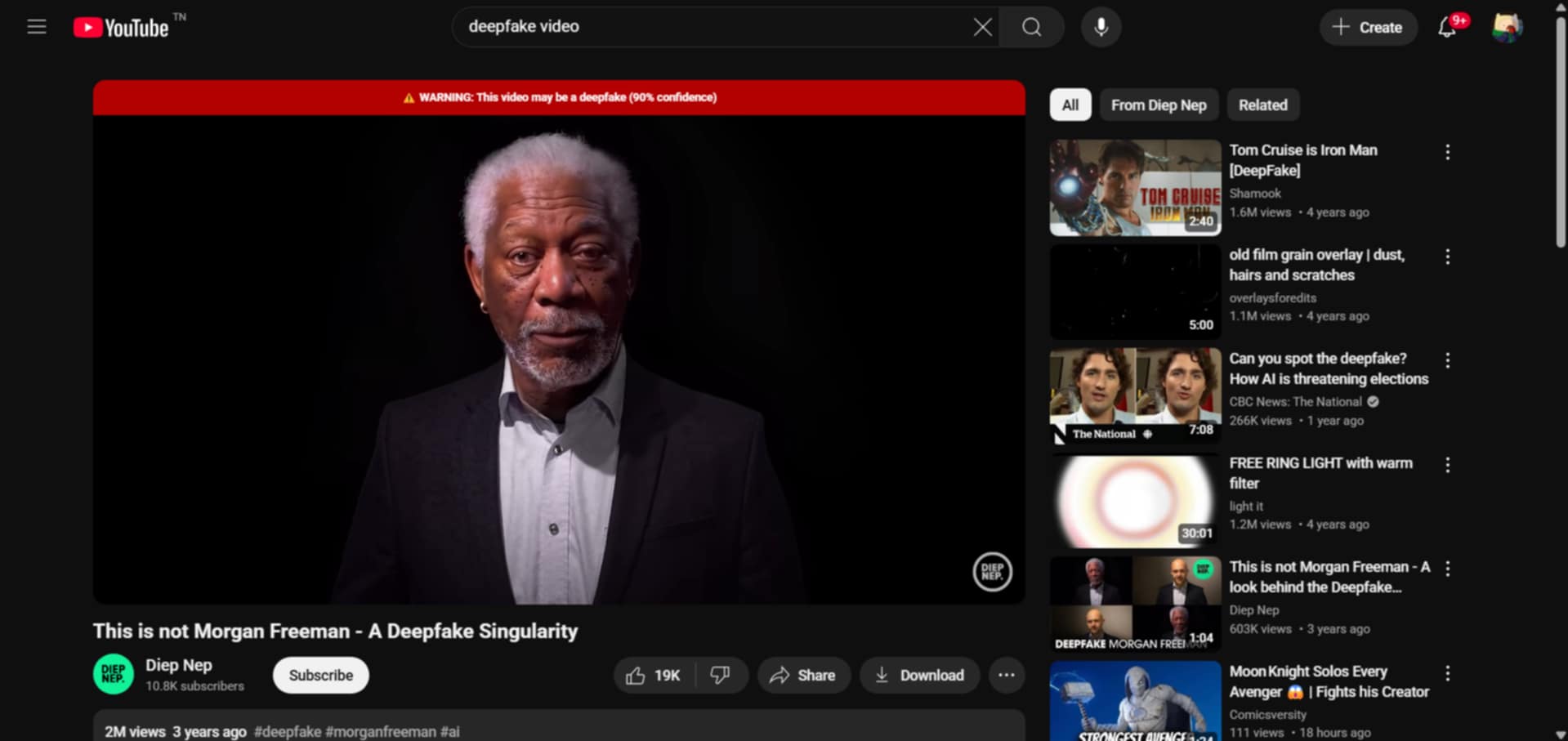The height and width of the screenshot is (741, 1568).
Task: Select the From Diep Nep chip
Action: click(x=1159, y=105)
